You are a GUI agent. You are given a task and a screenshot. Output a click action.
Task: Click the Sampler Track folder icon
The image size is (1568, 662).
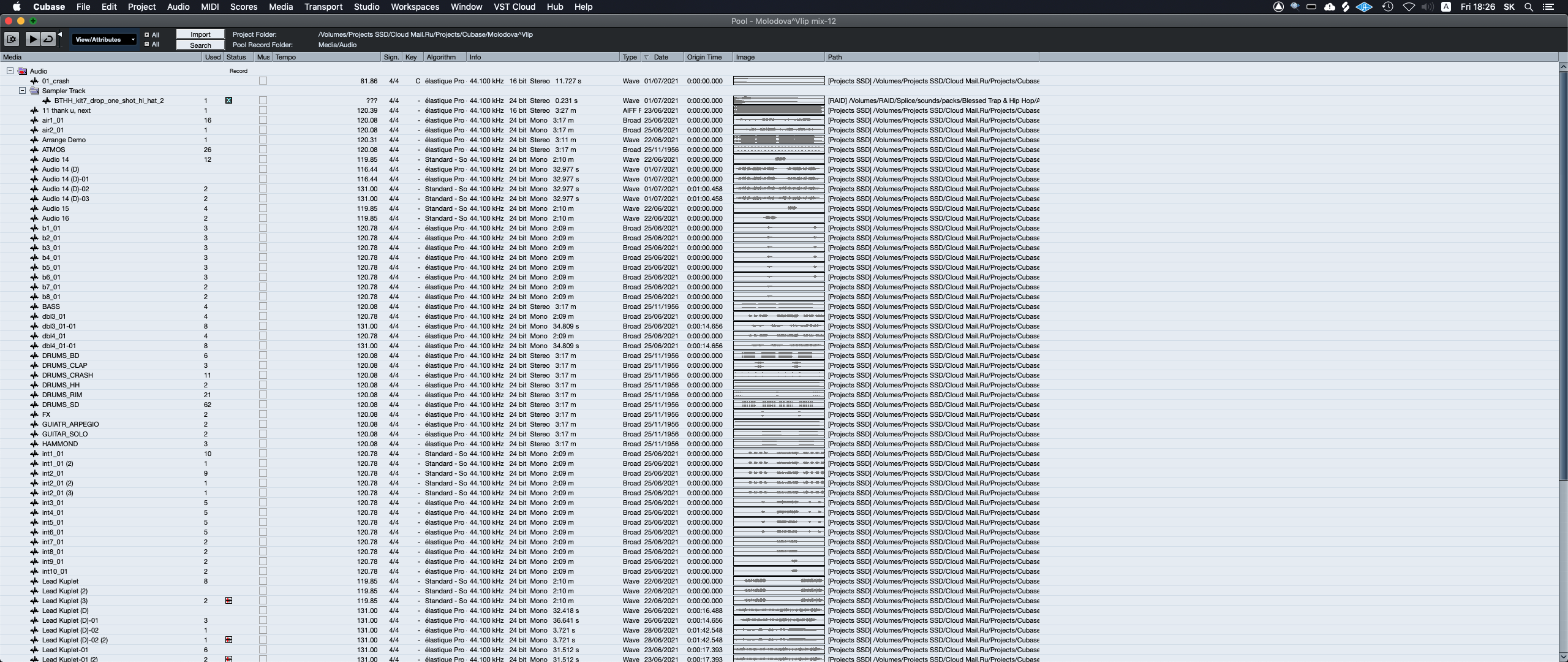pos(35,91)
